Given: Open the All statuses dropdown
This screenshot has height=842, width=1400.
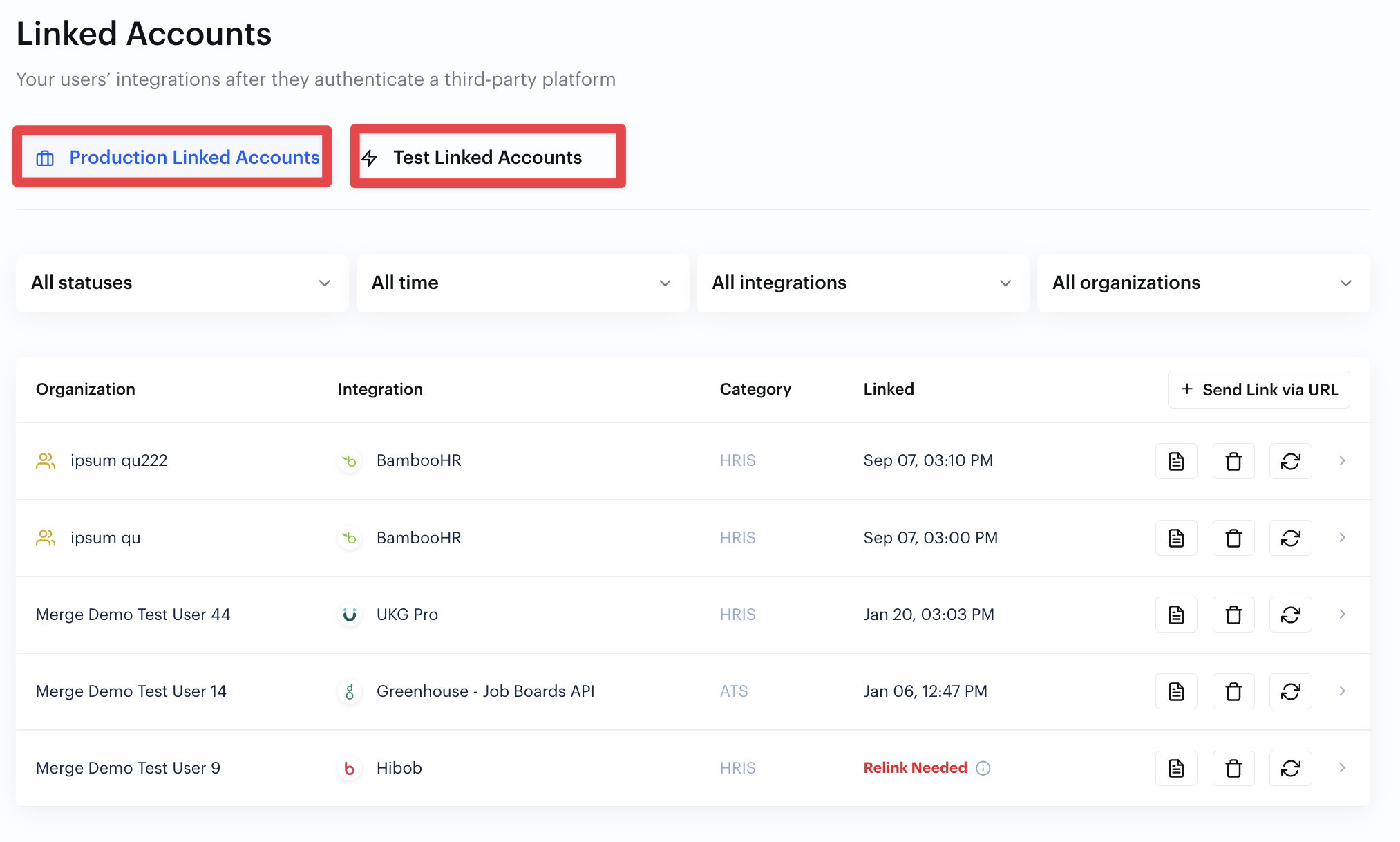Looking at the screenshot, I should pyautogui.click(x=182, y=283).
